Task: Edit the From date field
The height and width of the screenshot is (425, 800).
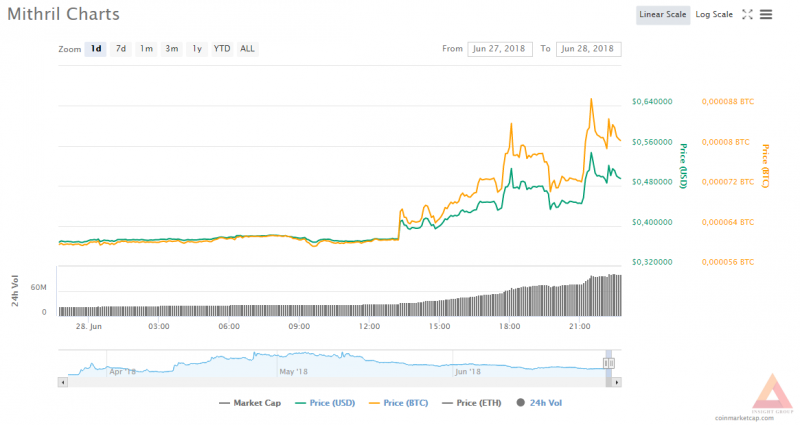Action: pos(499,49)
